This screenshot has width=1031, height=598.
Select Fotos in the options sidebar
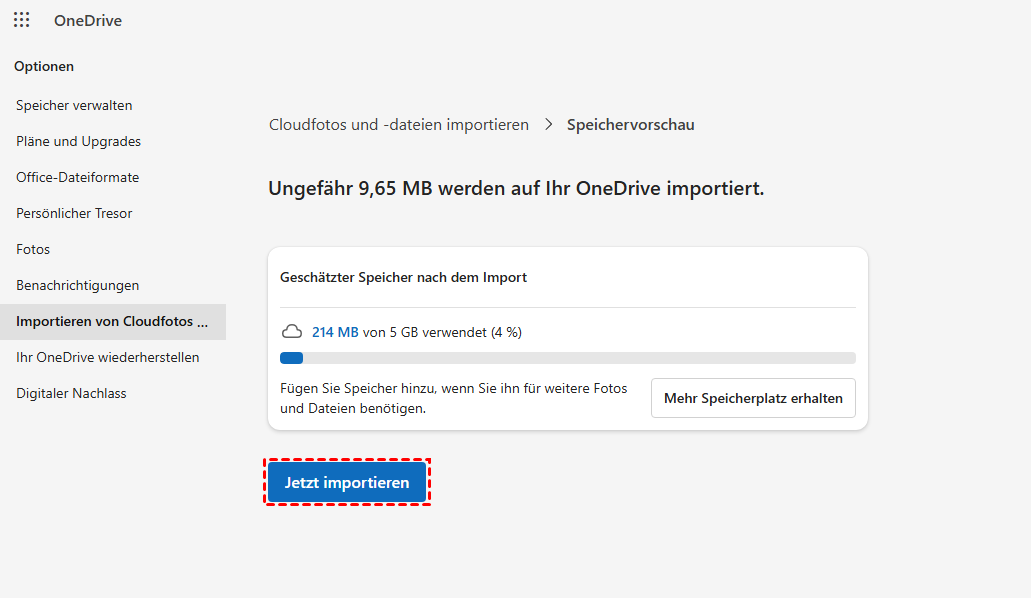33,249
